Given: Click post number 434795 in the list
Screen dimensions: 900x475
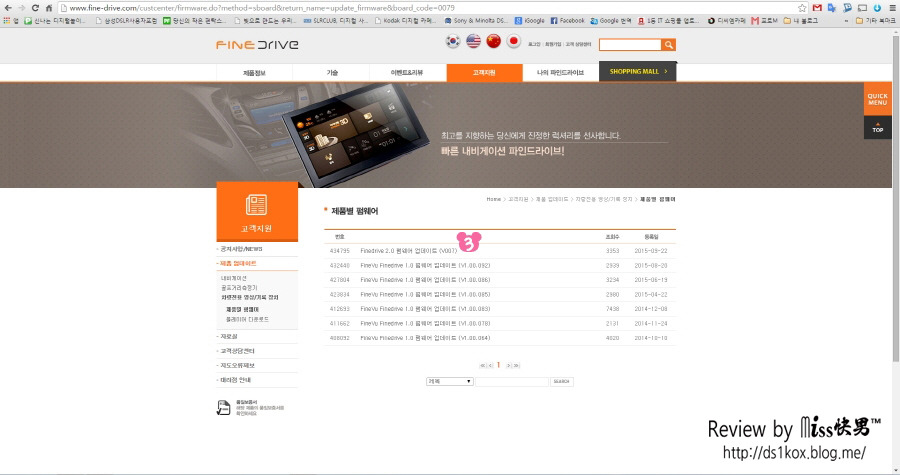Looking at the screenshot, I should (x=340, y=251).
